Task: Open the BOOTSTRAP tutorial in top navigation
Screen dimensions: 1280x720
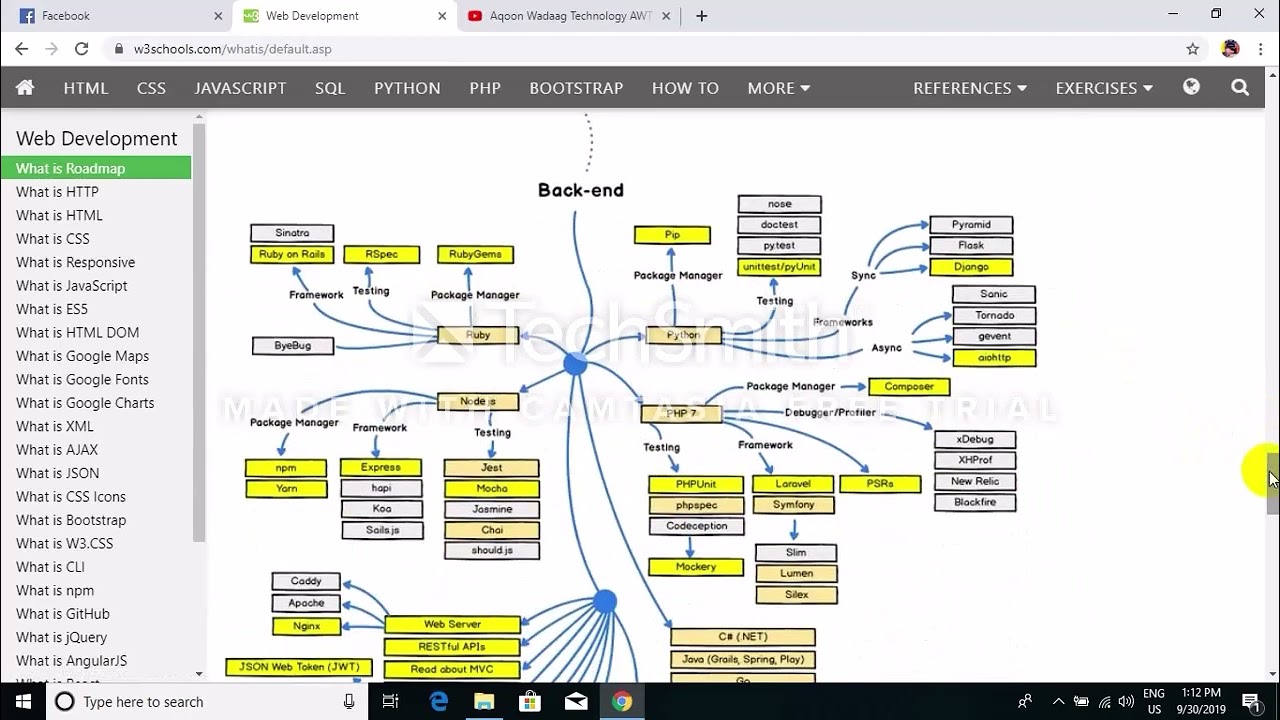Action: pyautogui.click(x=576, y=88)
